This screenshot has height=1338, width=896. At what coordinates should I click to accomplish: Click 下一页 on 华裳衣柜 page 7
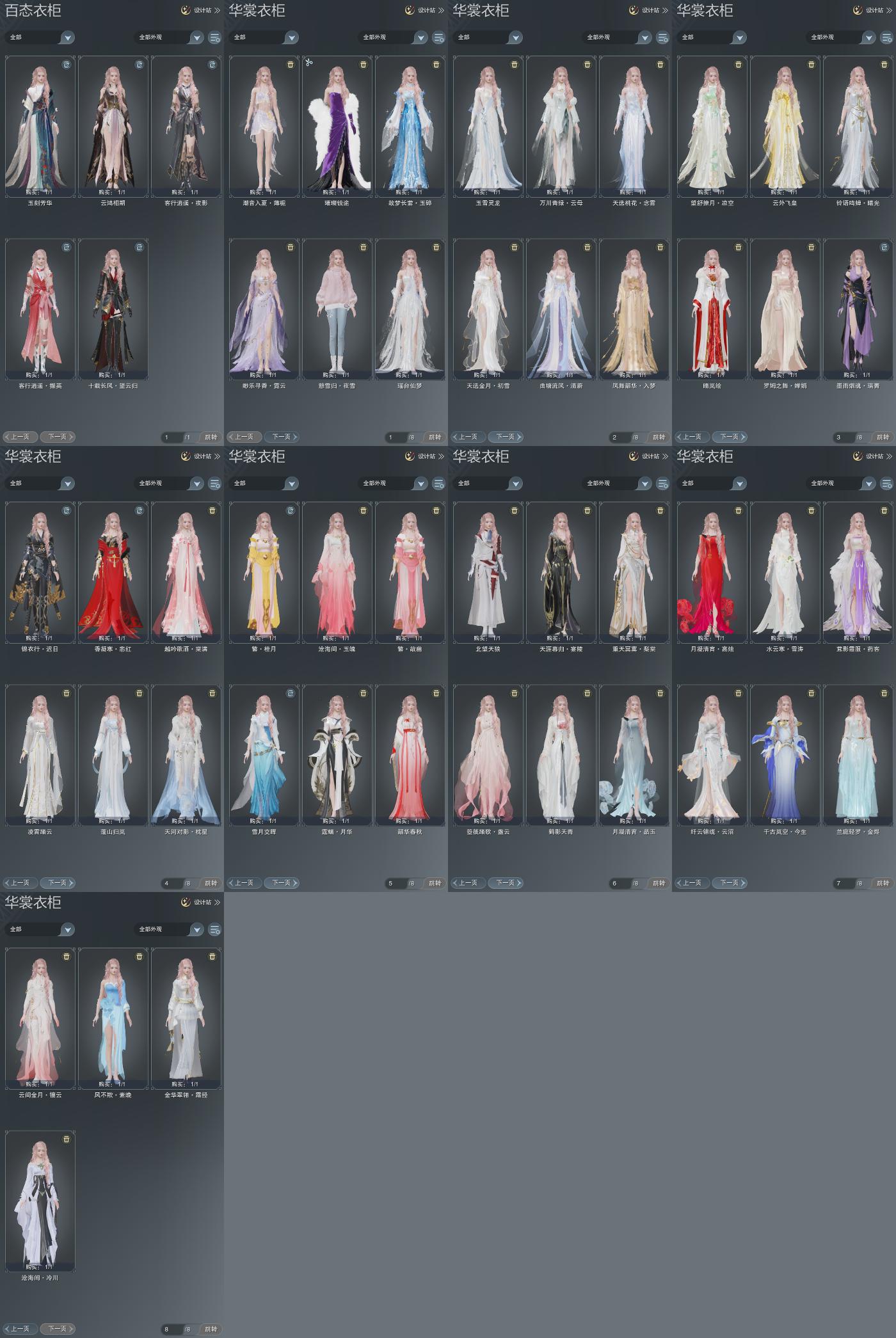click(x=730, y=883)
